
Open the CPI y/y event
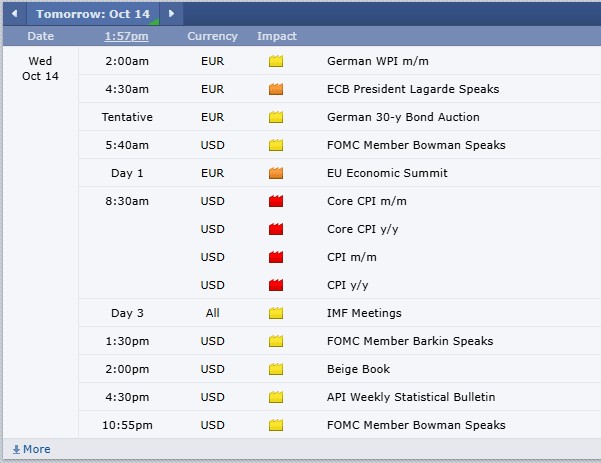[348, 285]
